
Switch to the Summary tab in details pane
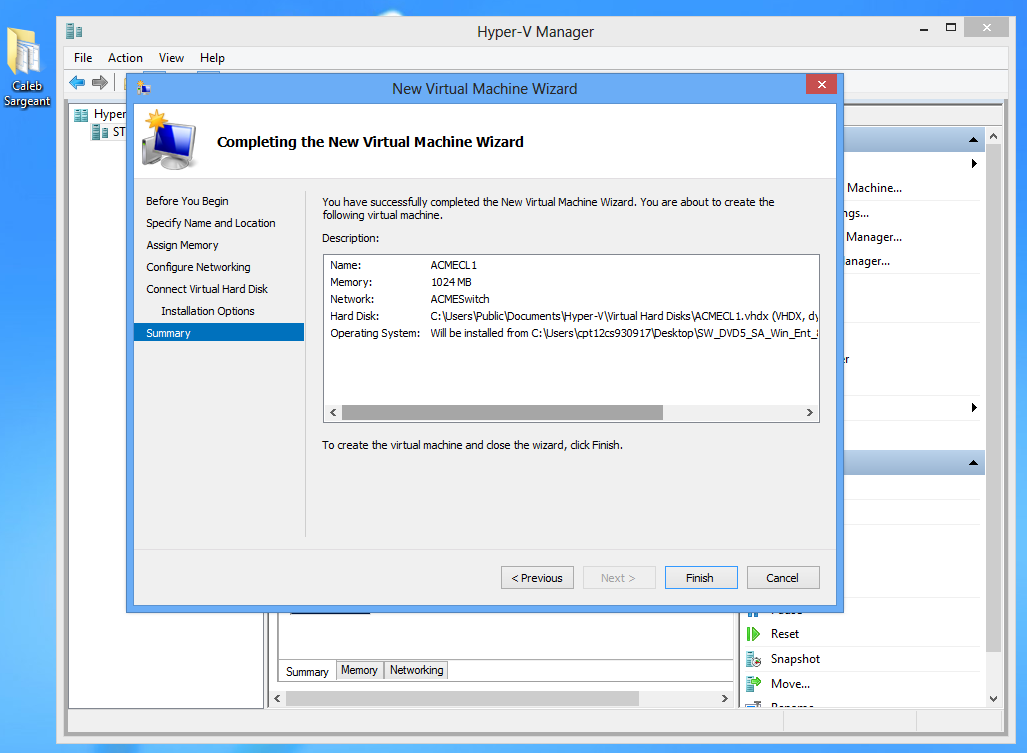click(x=307, y=671)
